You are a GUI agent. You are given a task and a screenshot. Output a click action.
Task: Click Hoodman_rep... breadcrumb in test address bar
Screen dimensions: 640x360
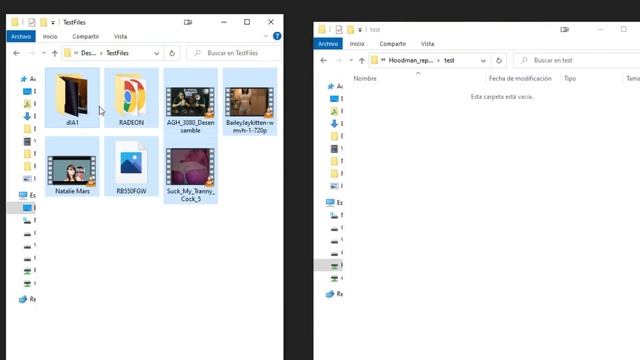click(411, 60)
